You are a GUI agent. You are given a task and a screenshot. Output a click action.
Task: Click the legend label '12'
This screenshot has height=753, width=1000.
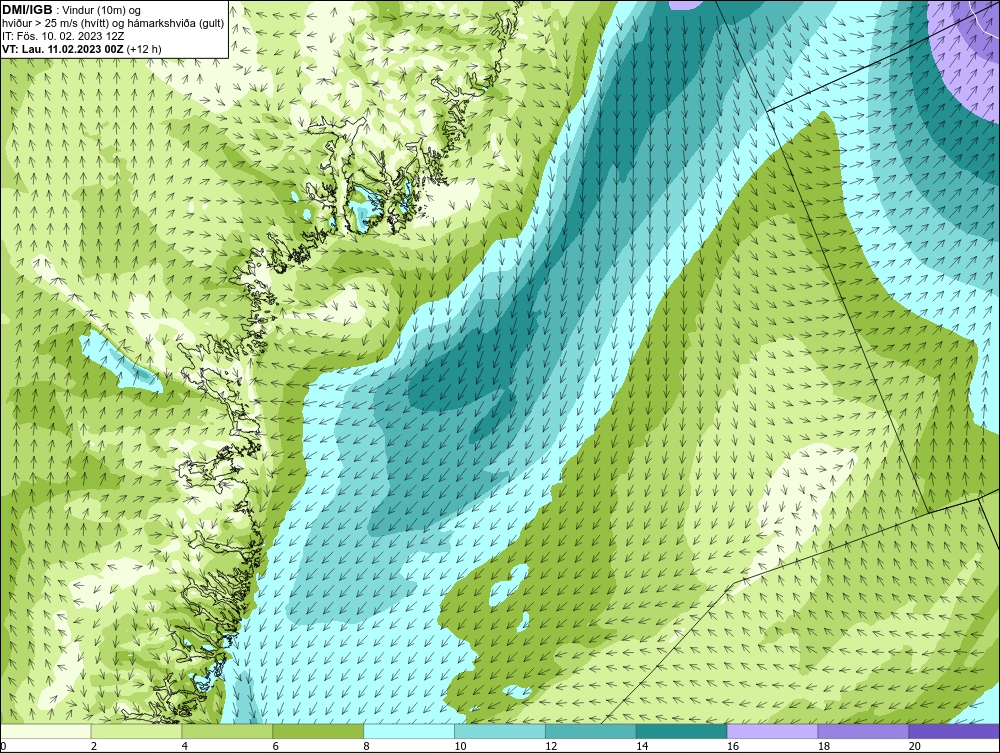point(551,746)
